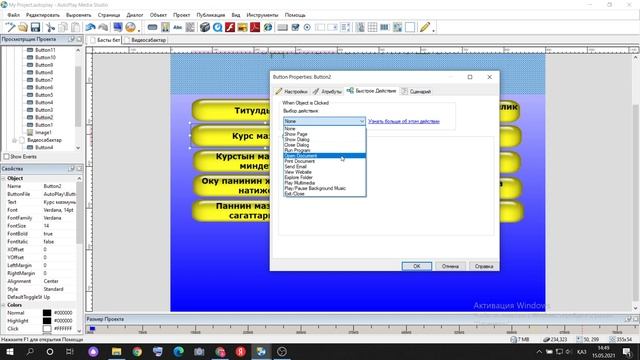The height and width of the screenshot is (360, 640).
Task: Select Button11 in the project tree
Action: tap(45, 50)
